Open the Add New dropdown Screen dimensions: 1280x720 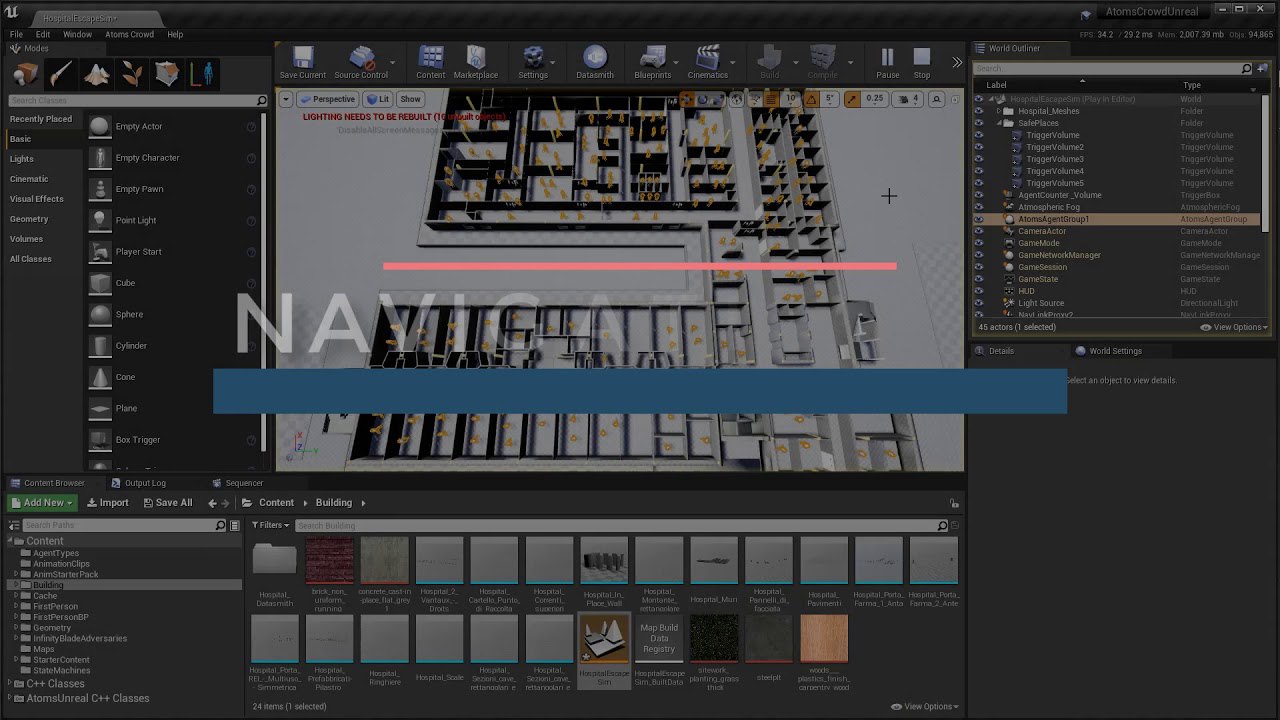[x=42, y=503]
